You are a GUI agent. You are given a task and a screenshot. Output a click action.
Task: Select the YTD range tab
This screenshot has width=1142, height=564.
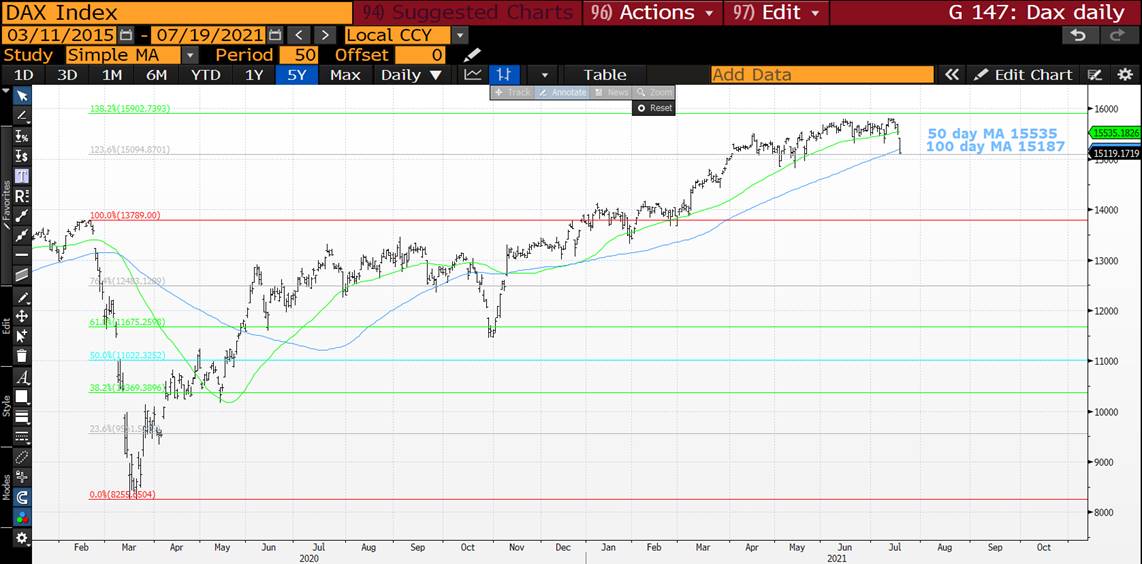click(x=205, y=74)
